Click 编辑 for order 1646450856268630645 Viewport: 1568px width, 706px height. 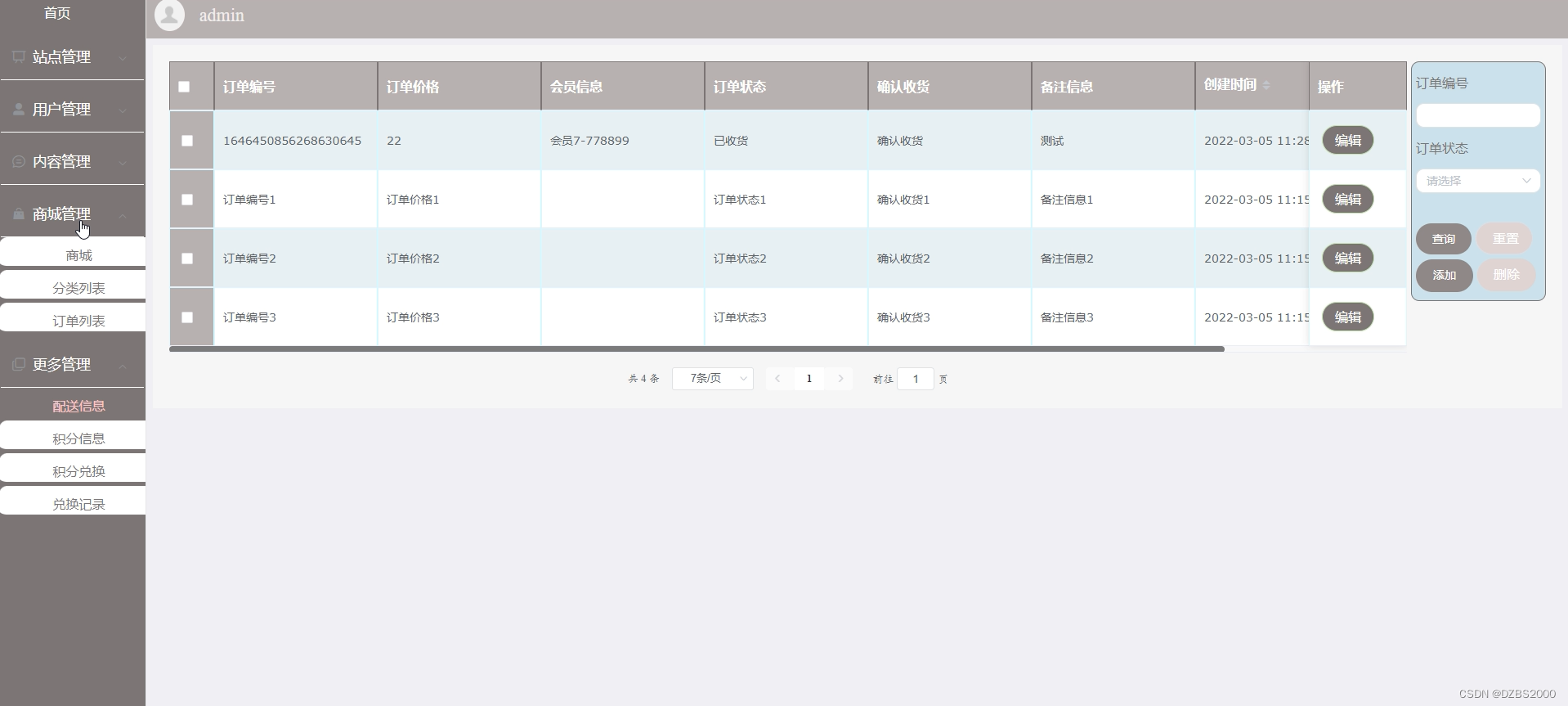(x=1347, y=141)
